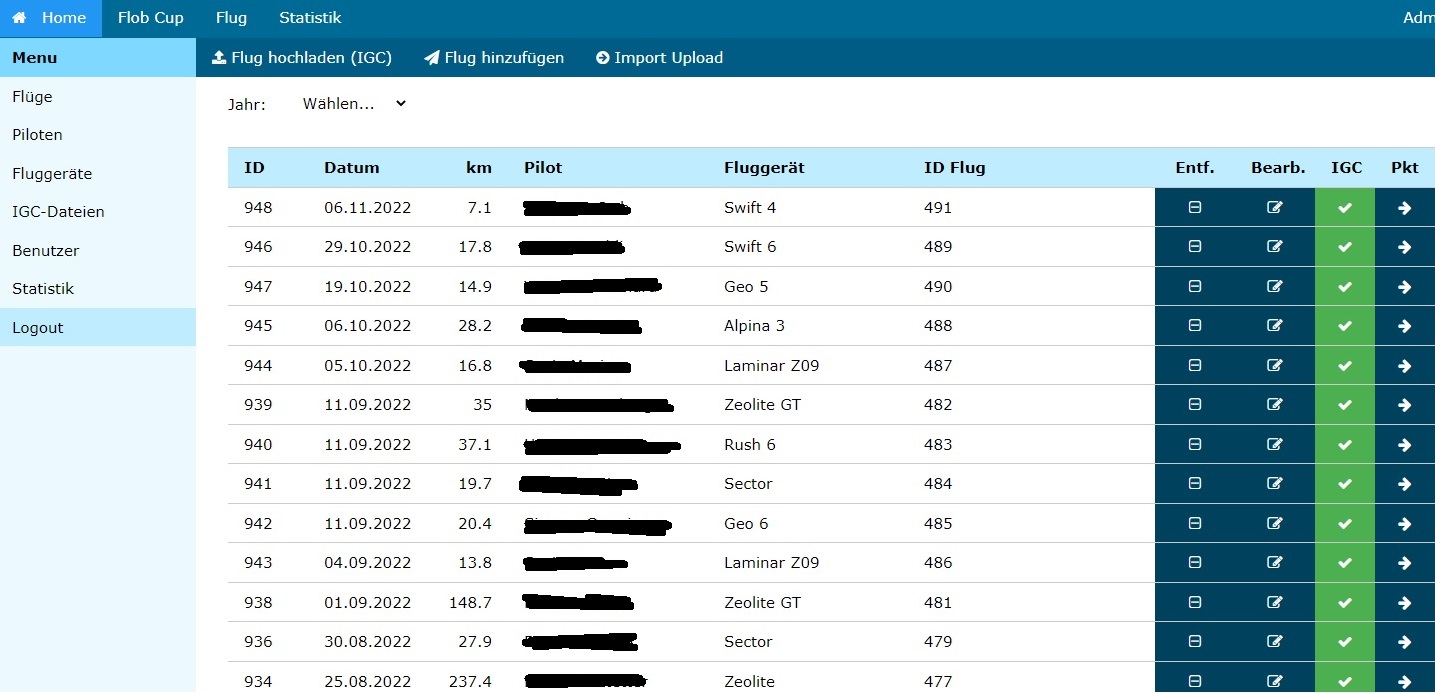
Task: Open the Jahr Wählen dropdown
Action: [350, 103]
